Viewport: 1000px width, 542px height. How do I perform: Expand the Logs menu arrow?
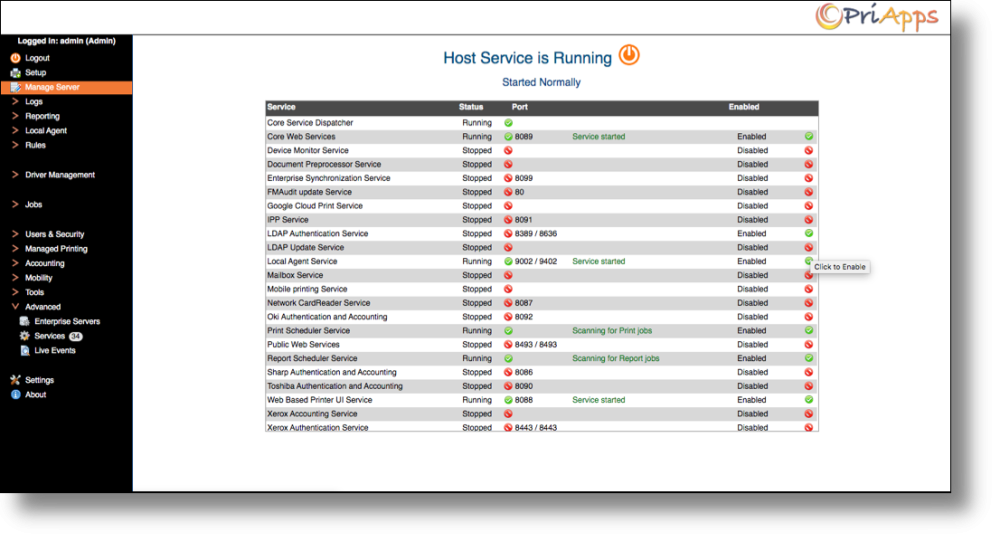point(15,101)
